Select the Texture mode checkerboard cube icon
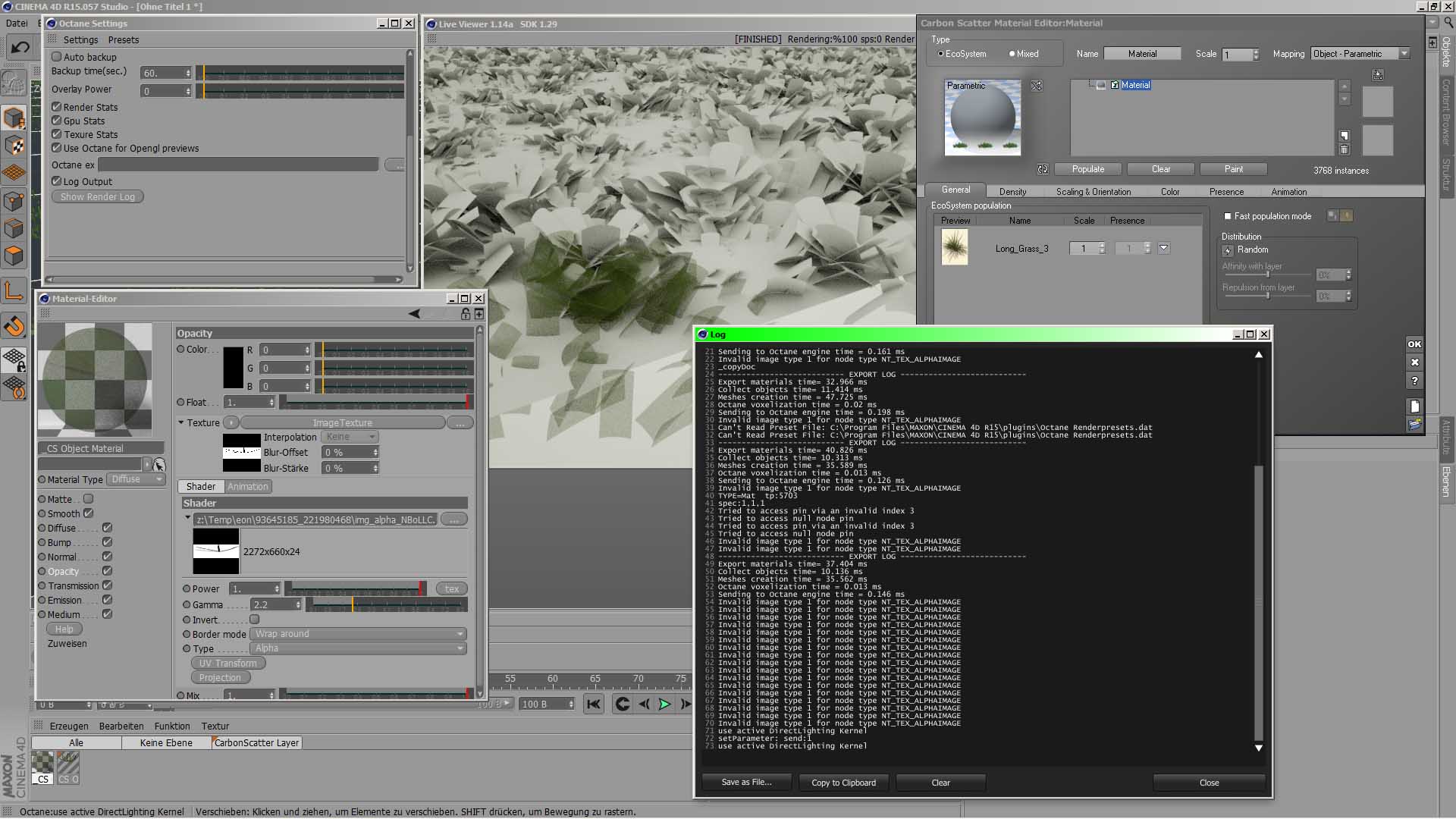Viewport: 1456px width, 819px height. coord(14,146)
